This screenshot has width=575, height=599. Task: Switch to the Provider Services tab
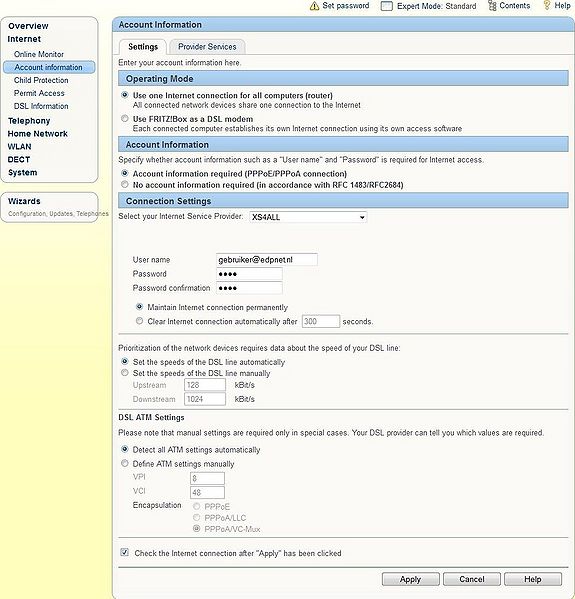[207, 47]
